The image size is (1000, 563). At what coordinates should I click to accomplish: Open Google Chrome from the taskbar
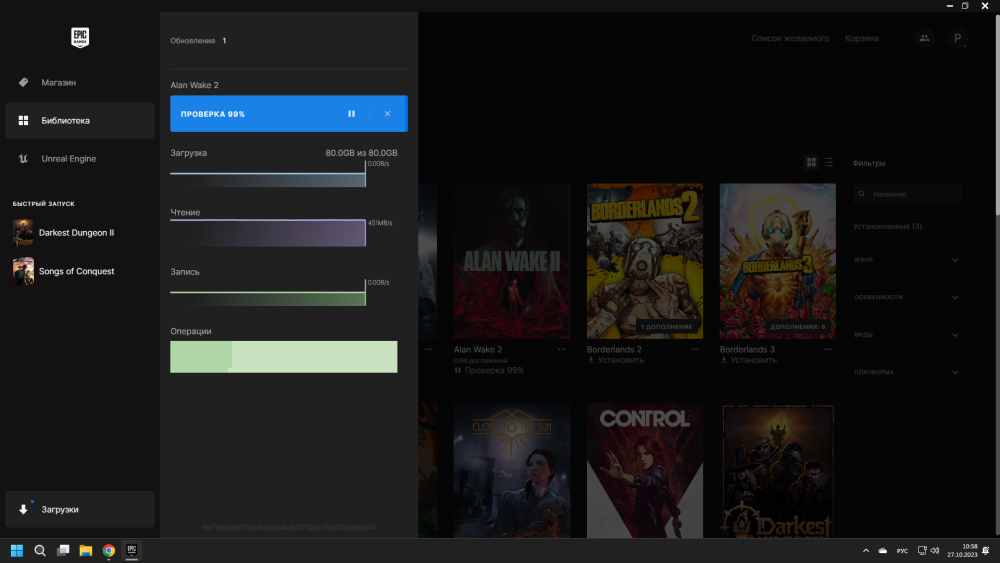pyautogui.click(x=108, y=550)
